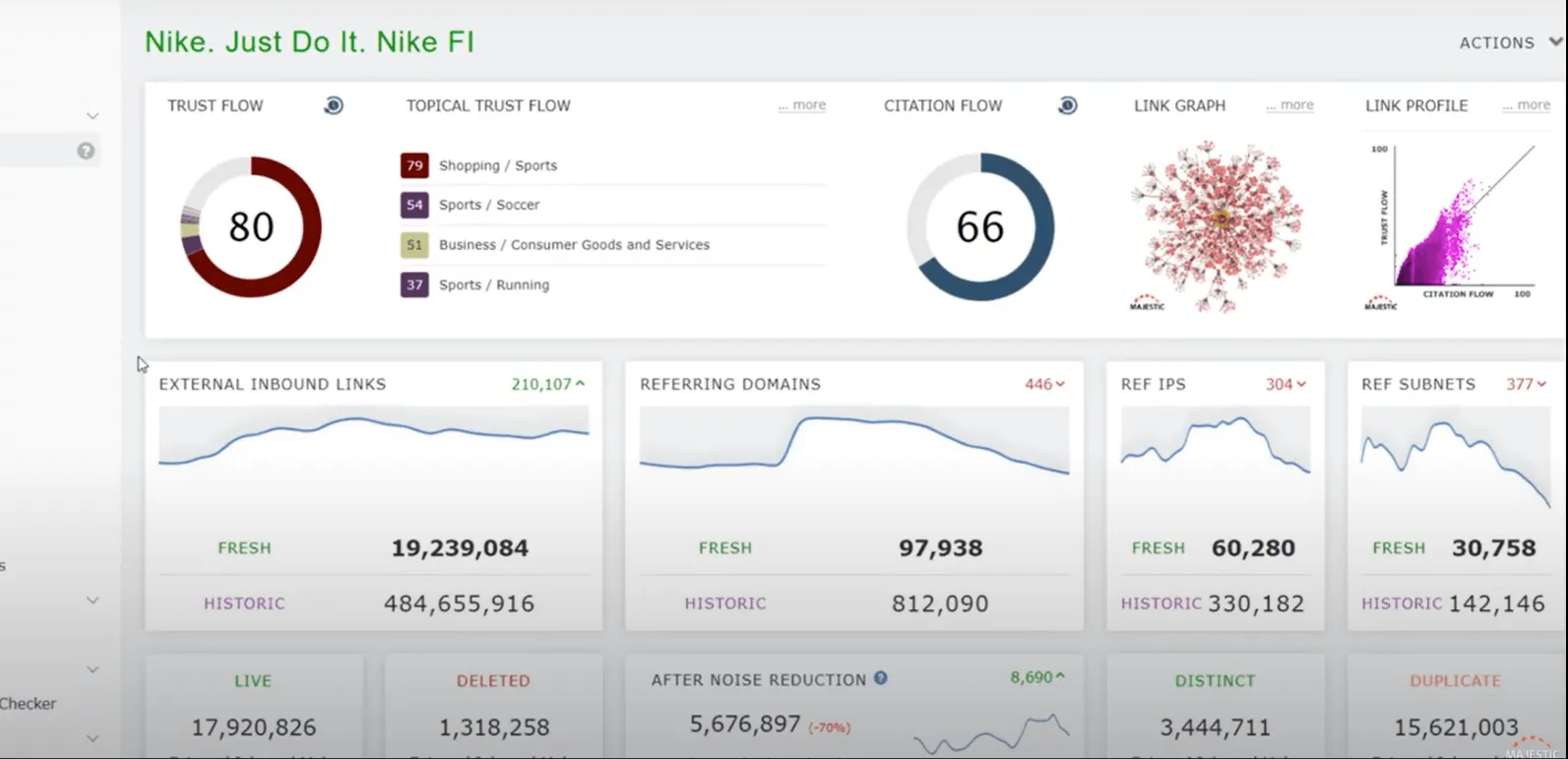Click the Trust Flow 80 donut chart
The height and width of the screenshot is (759, 1568).
251,226
